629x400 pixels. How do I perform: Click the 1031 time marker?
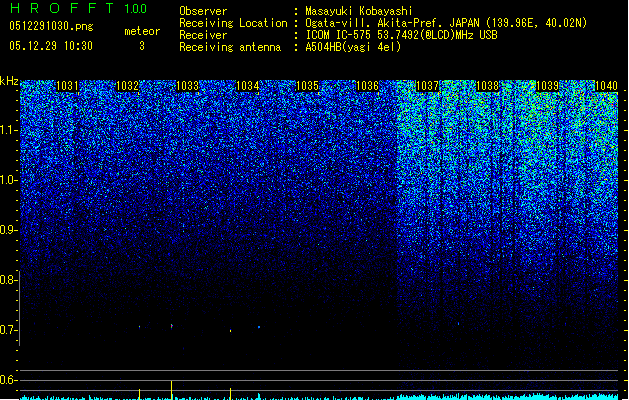pos(67,86)
